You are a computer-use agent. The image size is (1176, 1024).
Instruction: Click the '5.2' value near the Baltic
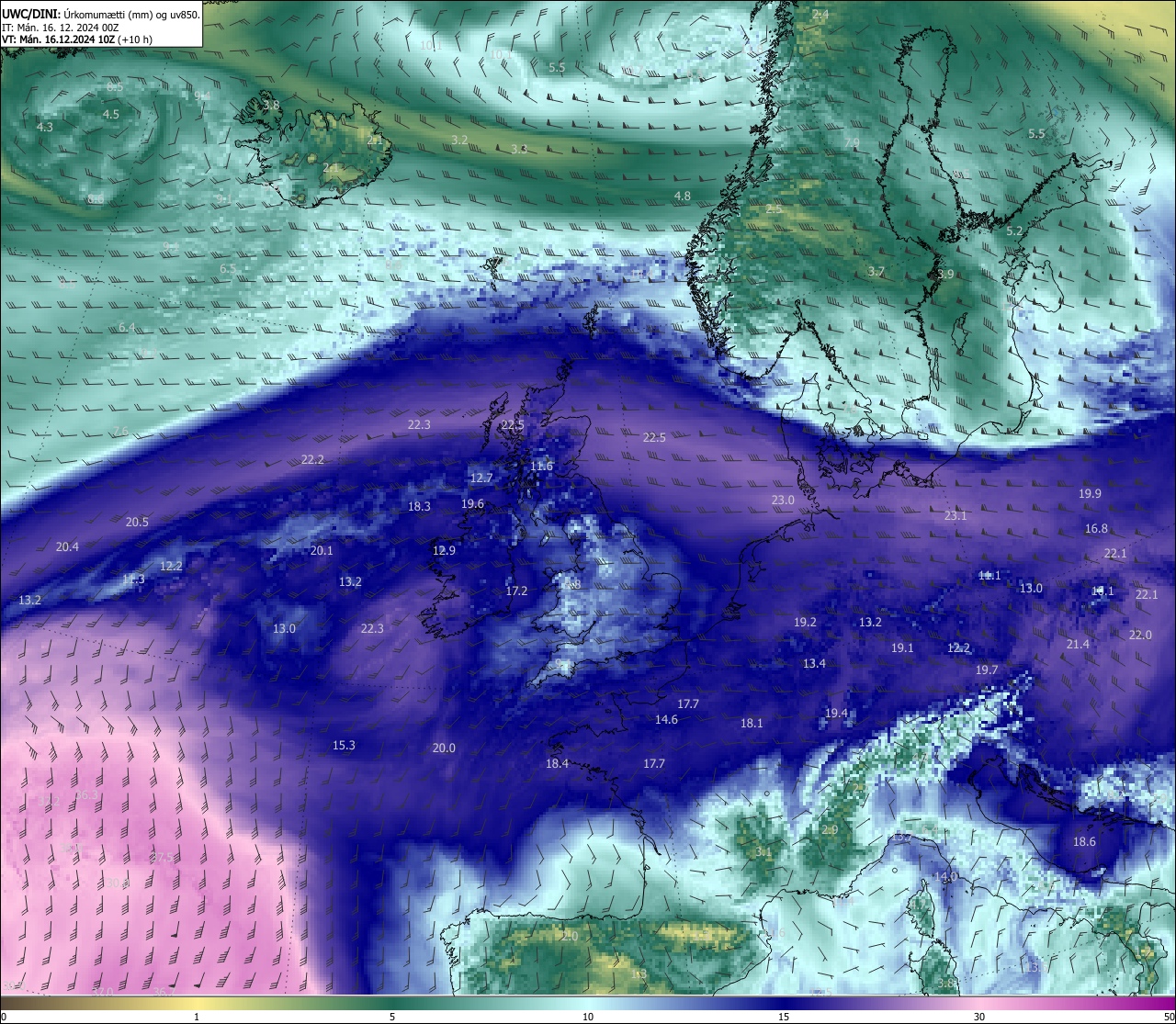tap(1014, 231)
